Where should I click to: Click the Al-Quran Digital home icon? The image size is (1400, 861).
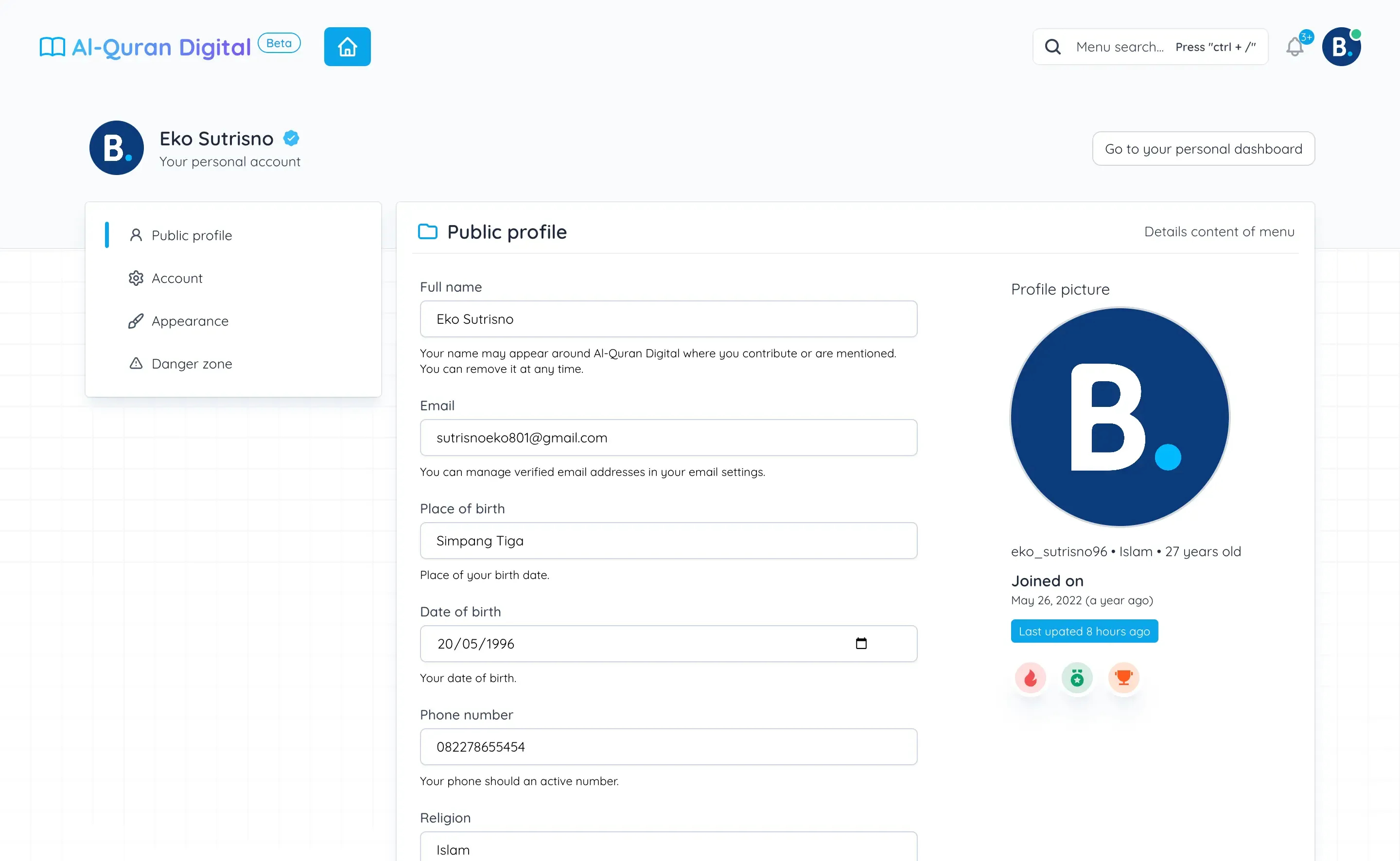[347, 47]
